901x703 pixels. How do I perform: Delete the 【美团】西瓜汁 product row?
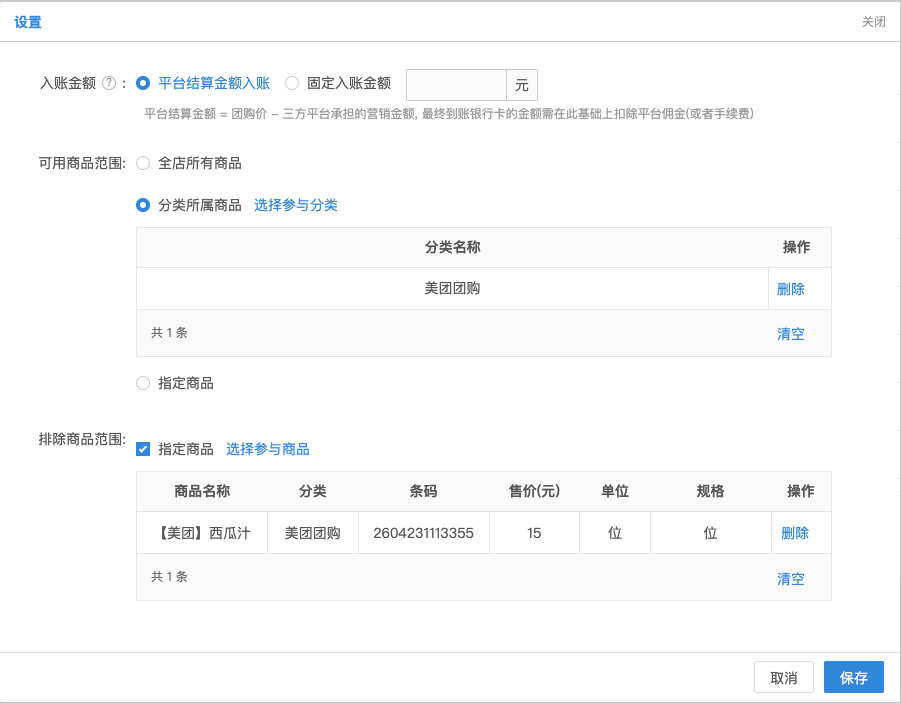[x=795, y=533]
